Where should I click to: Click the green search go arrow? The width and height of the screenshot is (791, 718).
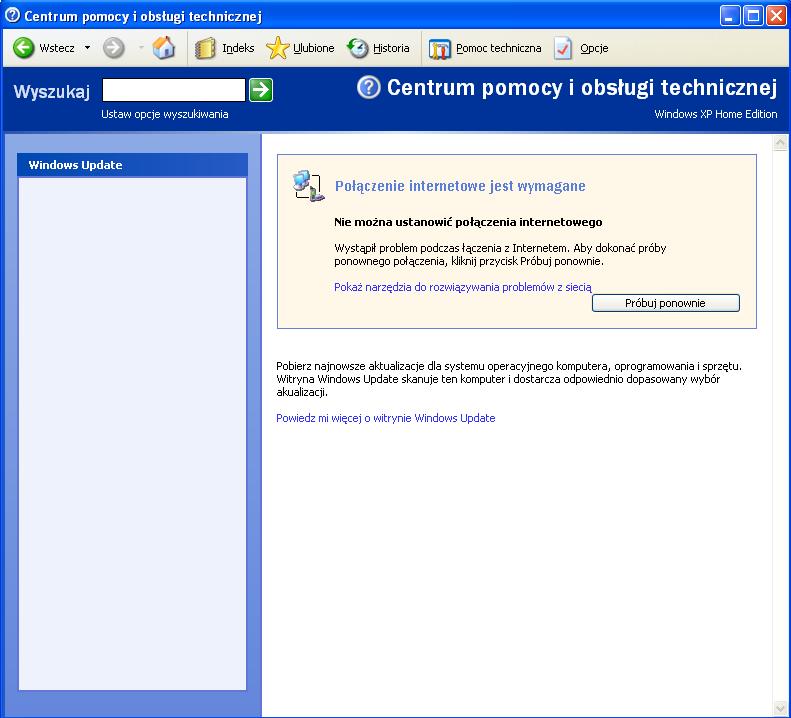(261, 90)
